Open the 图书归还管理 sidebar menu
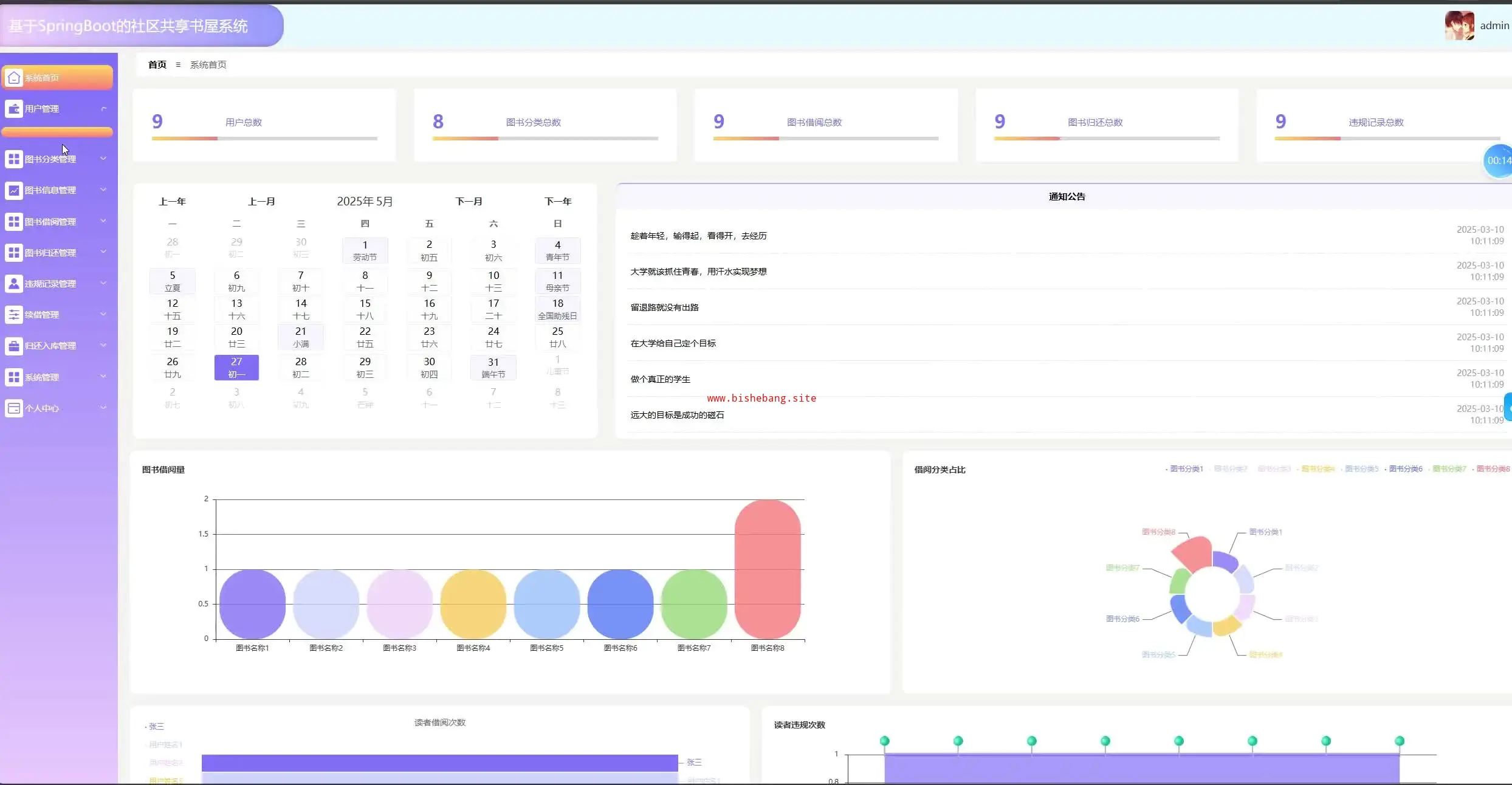Viewport: 1512px width, 785px height. (x=50, y=253)
